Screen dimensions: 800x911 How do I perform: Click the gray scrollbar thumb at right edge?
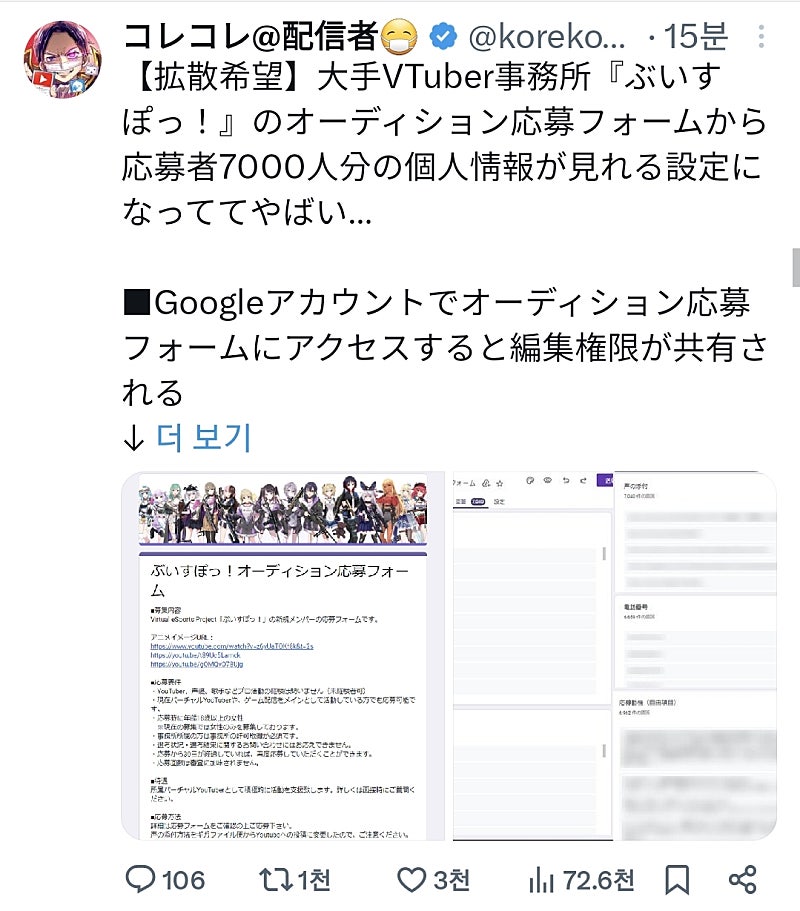tap(796, 267)
